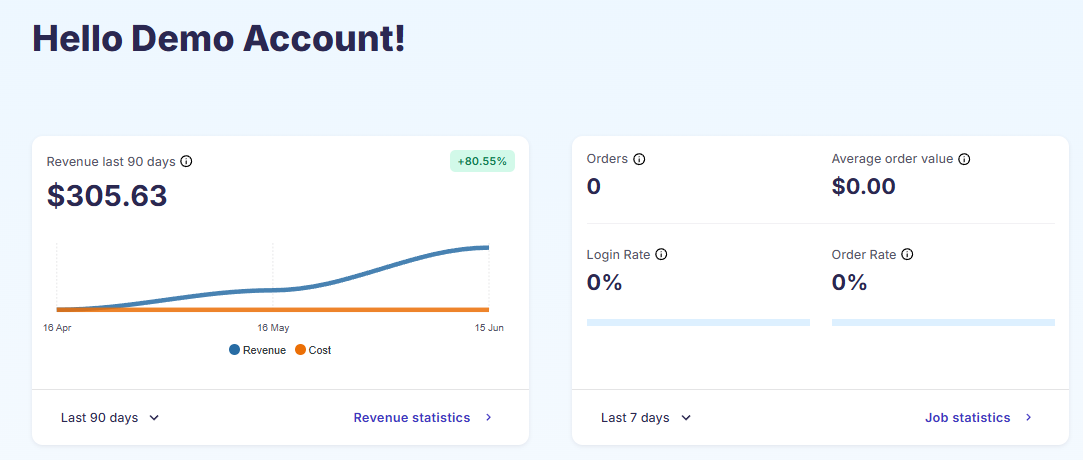Open info icon next to Orders
Screen dimensions: 1083x460
coord(639,159)
